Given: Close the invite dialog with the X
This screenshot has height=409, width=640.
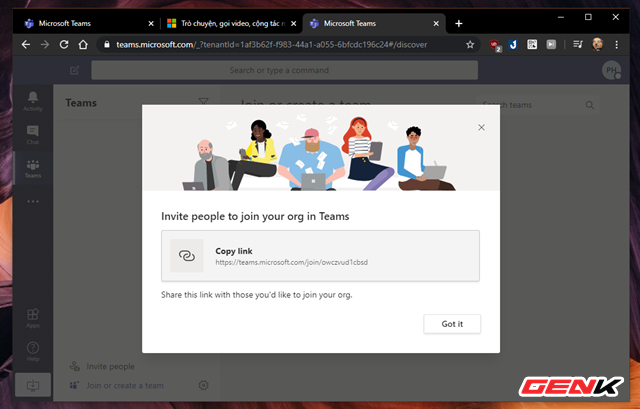Looking at the screenshot, I should 482,127.
